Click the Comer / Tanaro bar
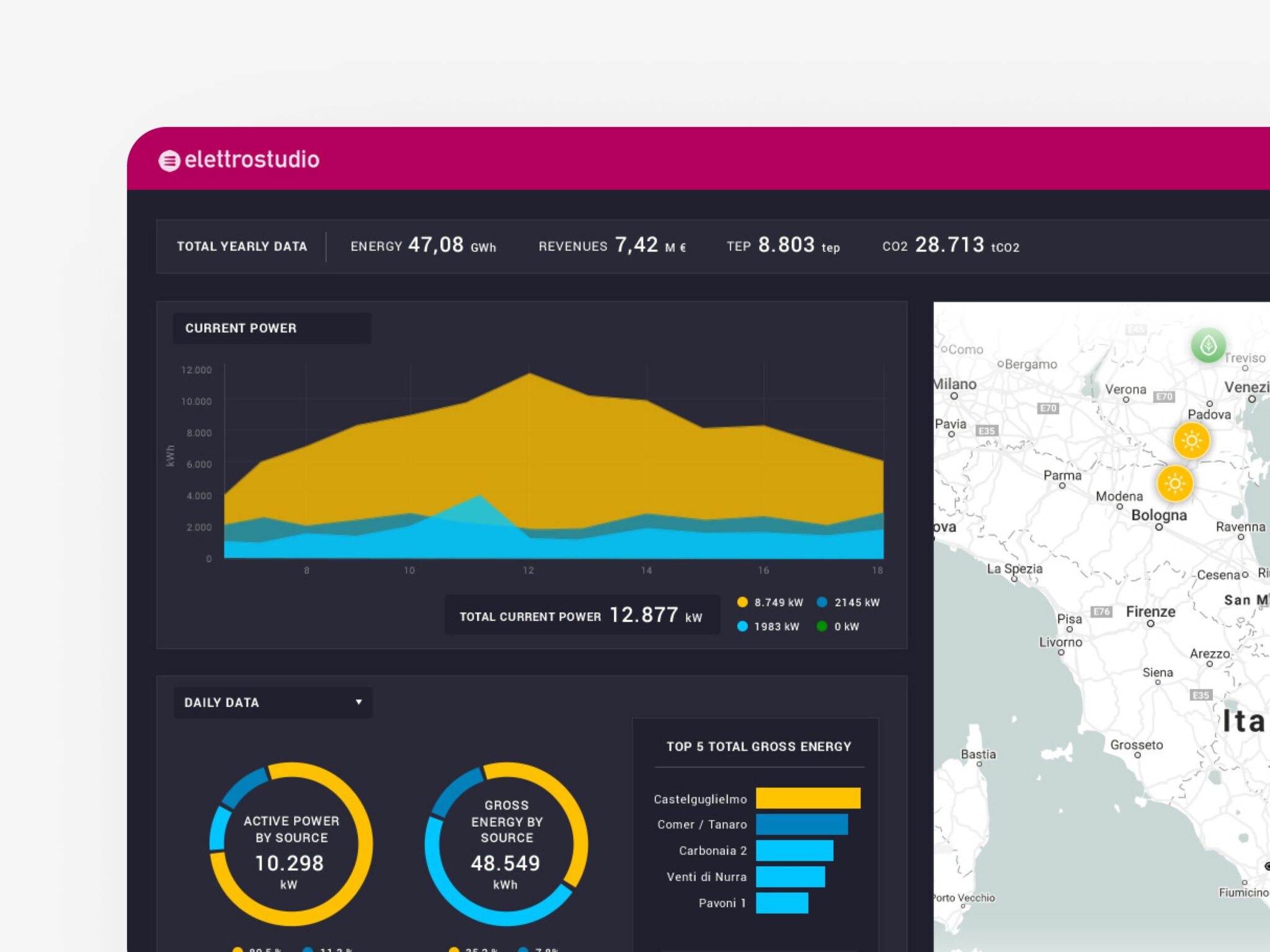 pyautogui.click(x=801, y=824)
